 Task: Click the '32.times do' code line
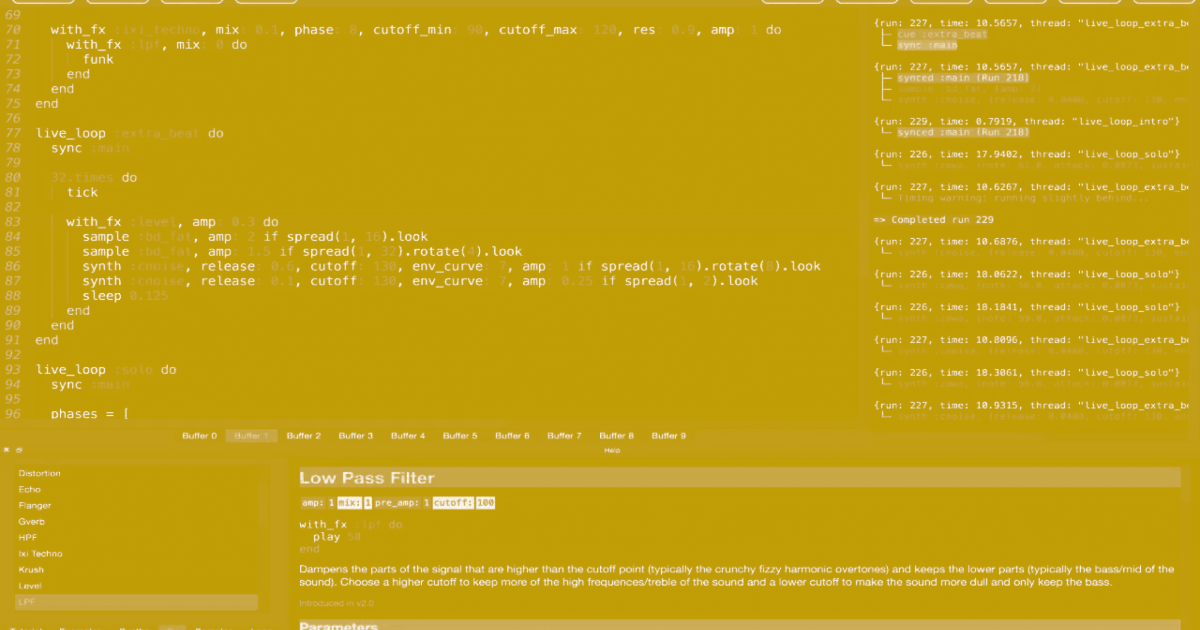coord(94,178)
